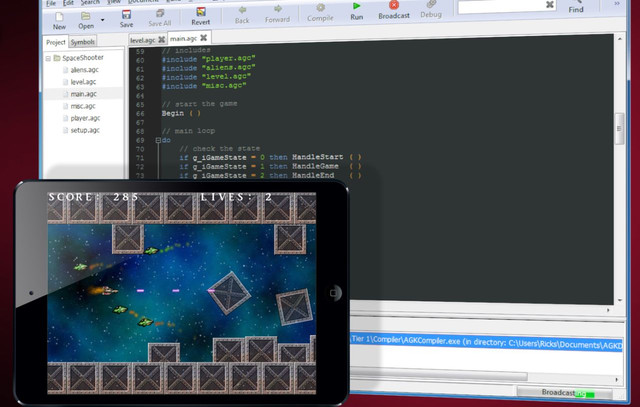The image size is (640, 407).
Task: Click the Compile toolbar icon
Action: [320, 9]
